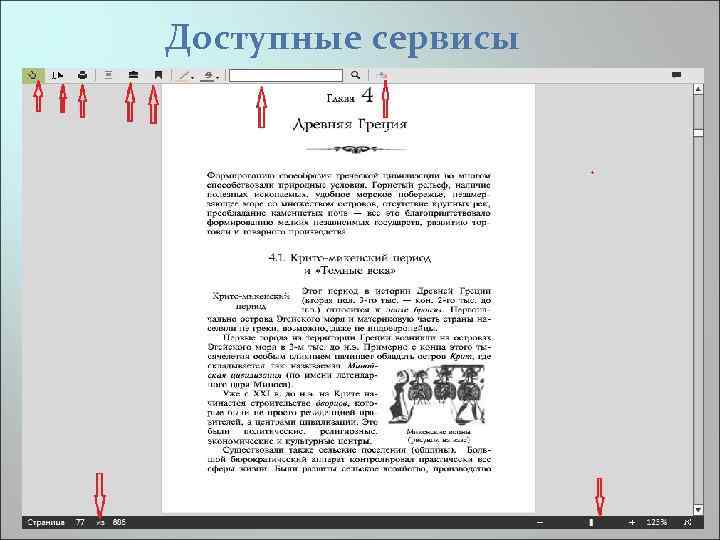Open the highlighter tool dropdown arrow
The width and height of the screenshot is (720, 540).
click(192, 77)
